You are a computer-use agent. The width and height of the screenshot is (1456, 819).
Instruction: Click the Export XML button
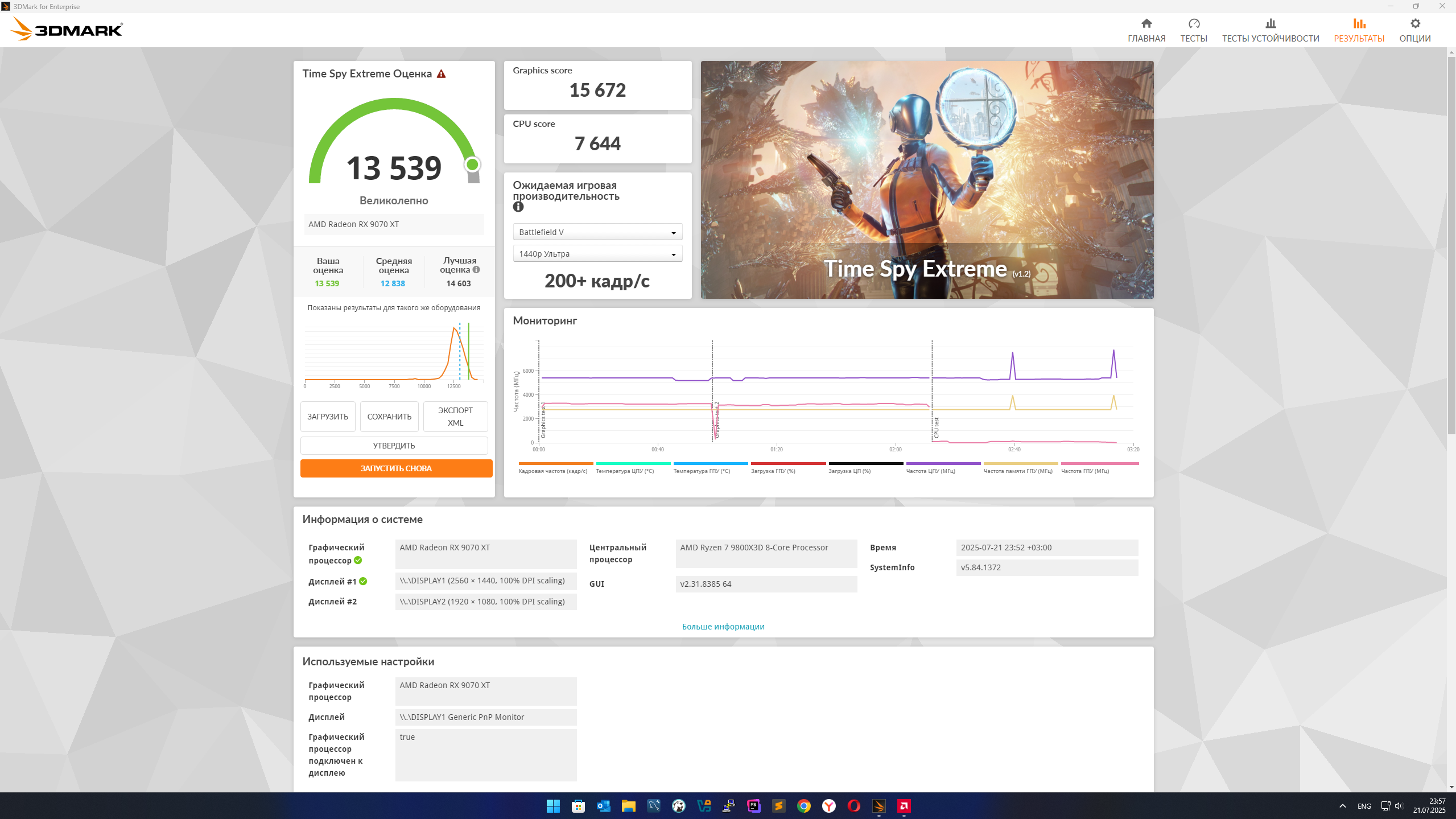coord(455,417)
